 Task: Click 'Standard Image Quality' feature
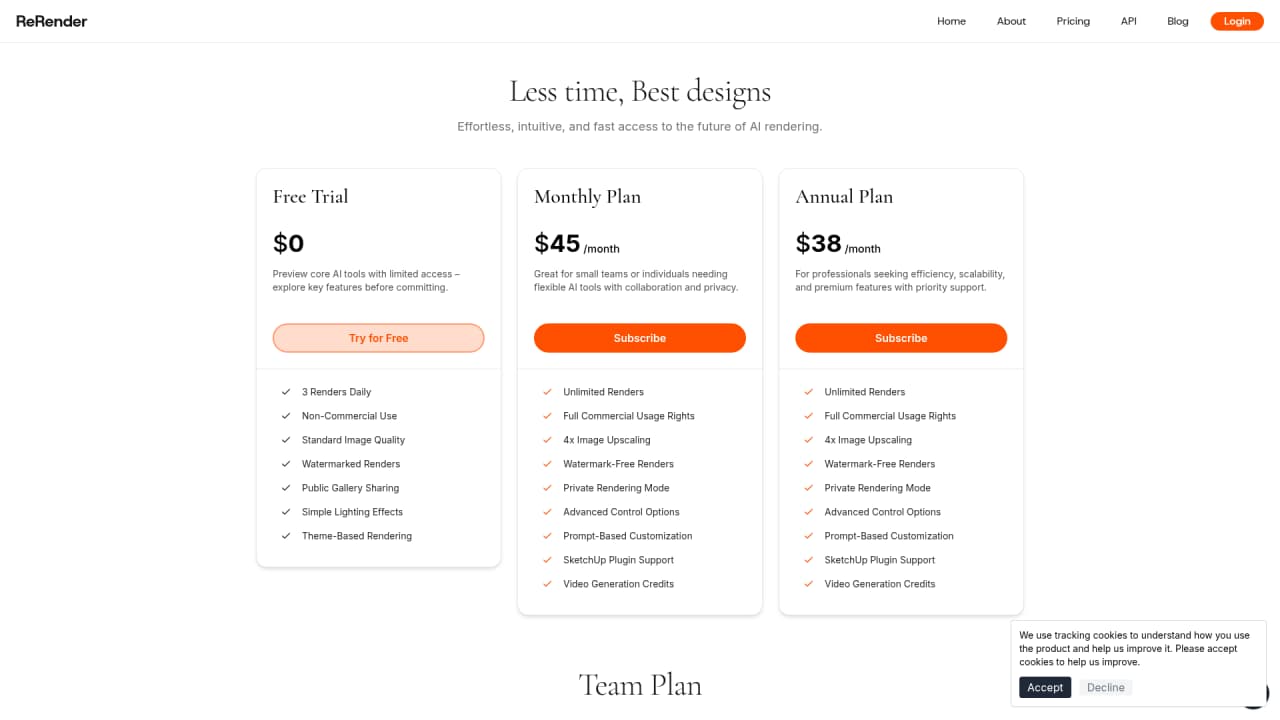point(353,440)
